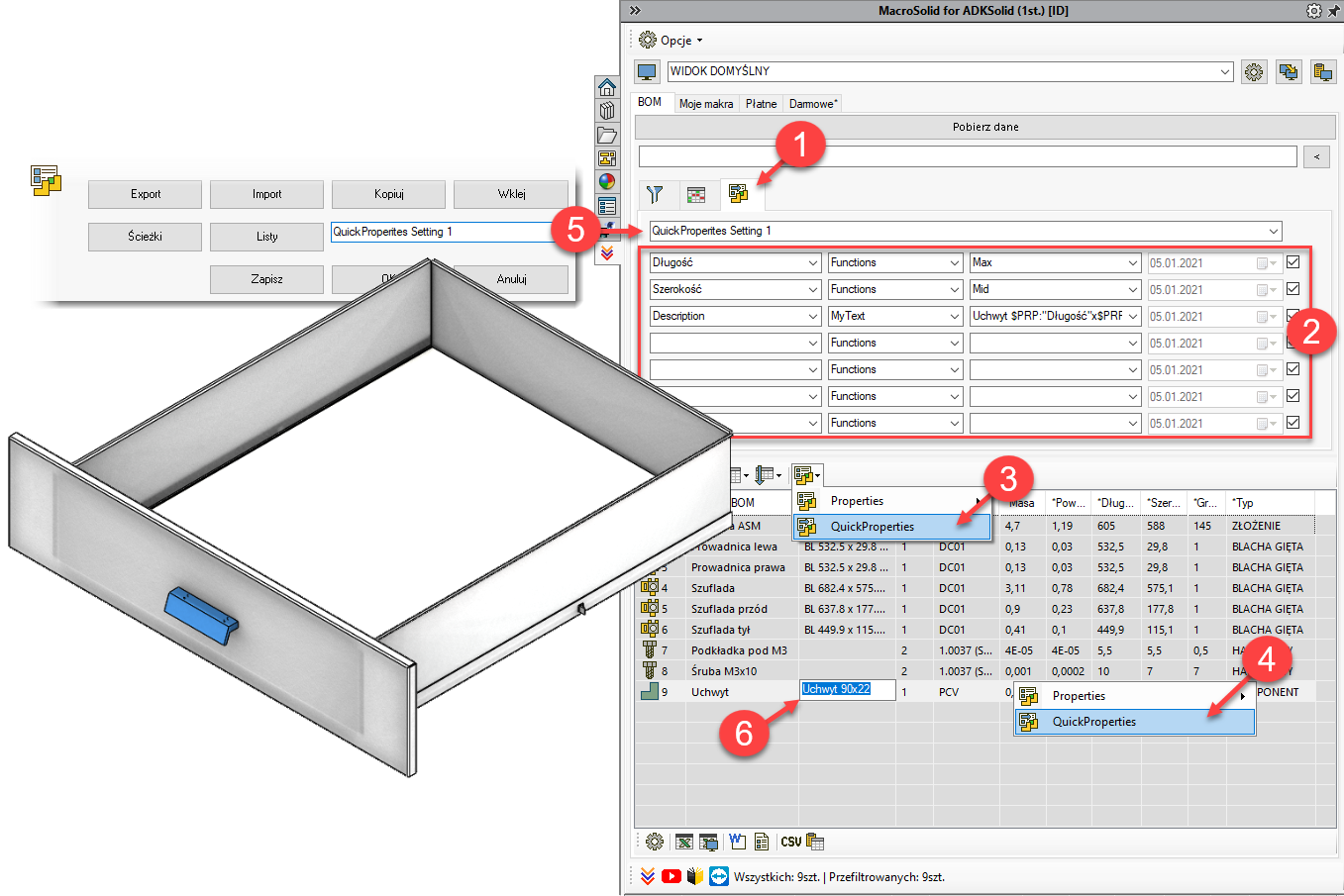Switch to the Darmowe* tab
The image size is (1344, 896).
coord(813,104)
